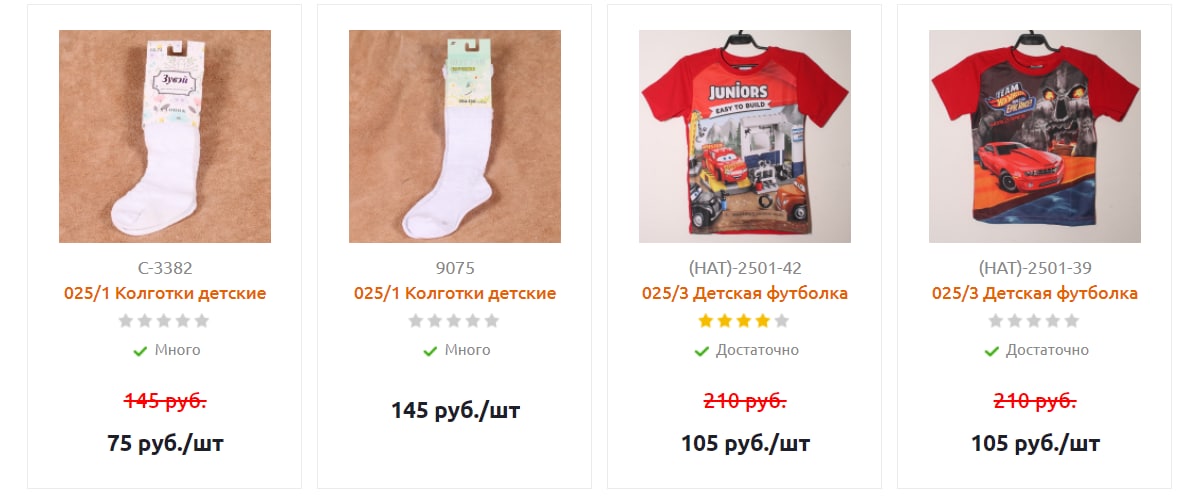
Task: Click the 75 руб./шт price
Action: 165,444
